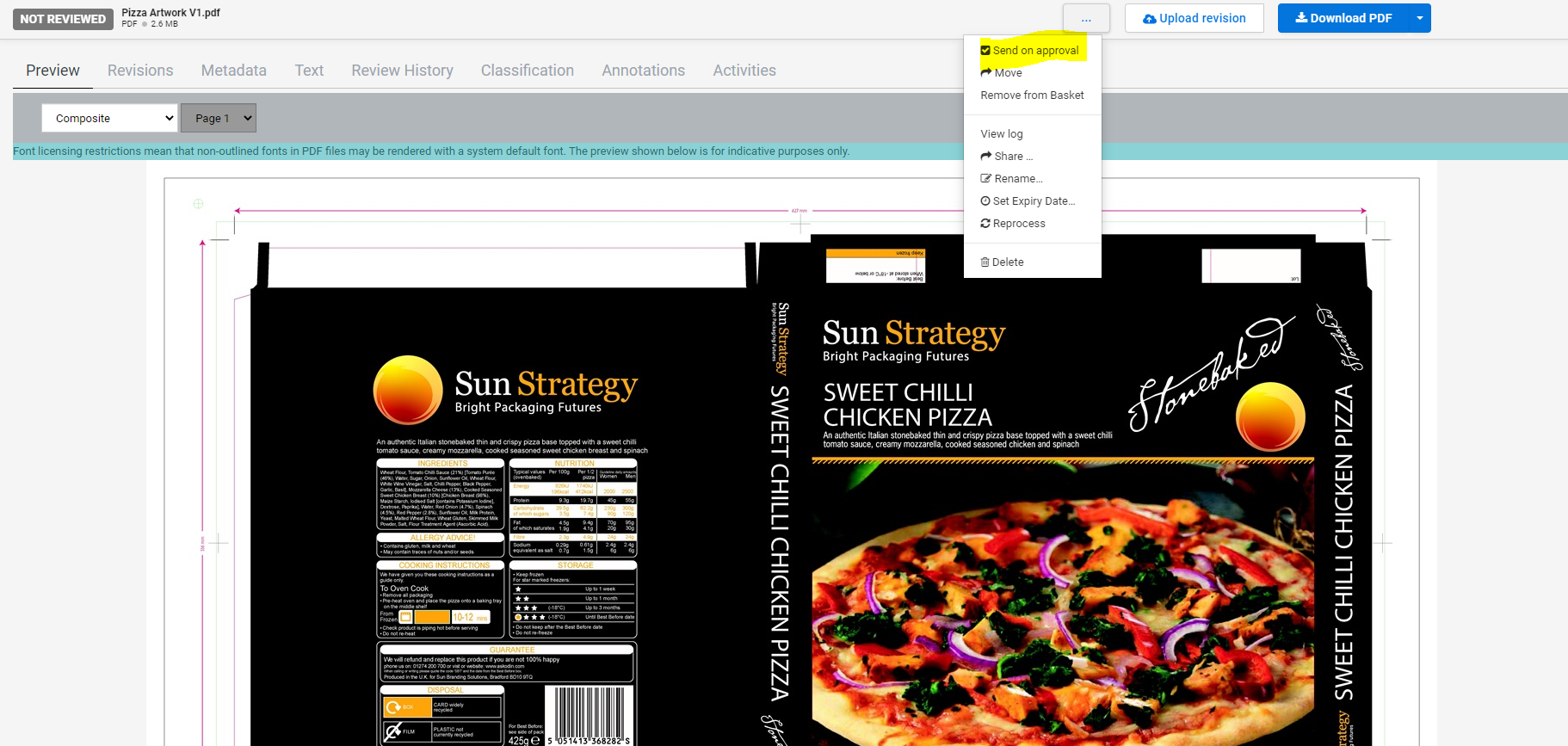
Task: Select the Preview tab
Action: (x=52, y=71)
